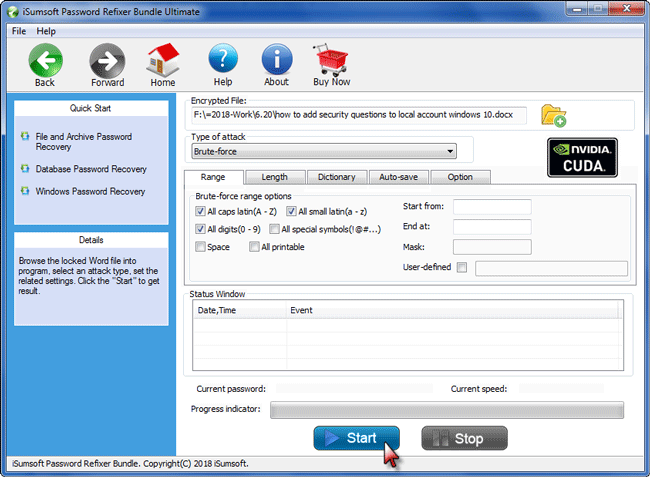Click the Buy Now shopping cart icon
The width and height of the screenshot is (650, 477).
tap(331, 60)
